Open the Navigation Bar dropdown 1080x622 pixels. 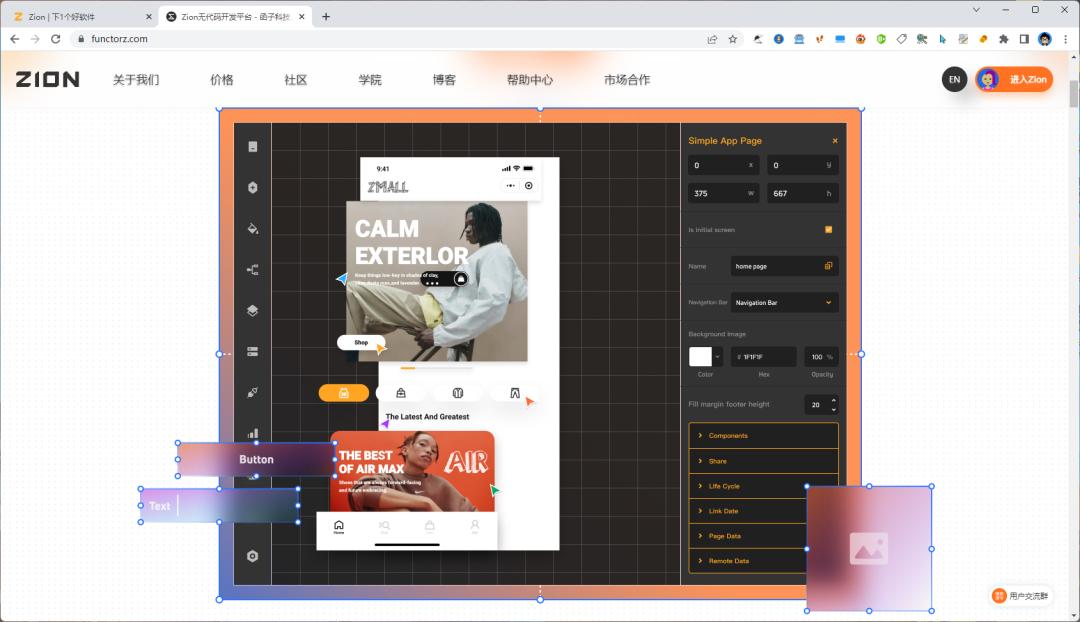785,301
